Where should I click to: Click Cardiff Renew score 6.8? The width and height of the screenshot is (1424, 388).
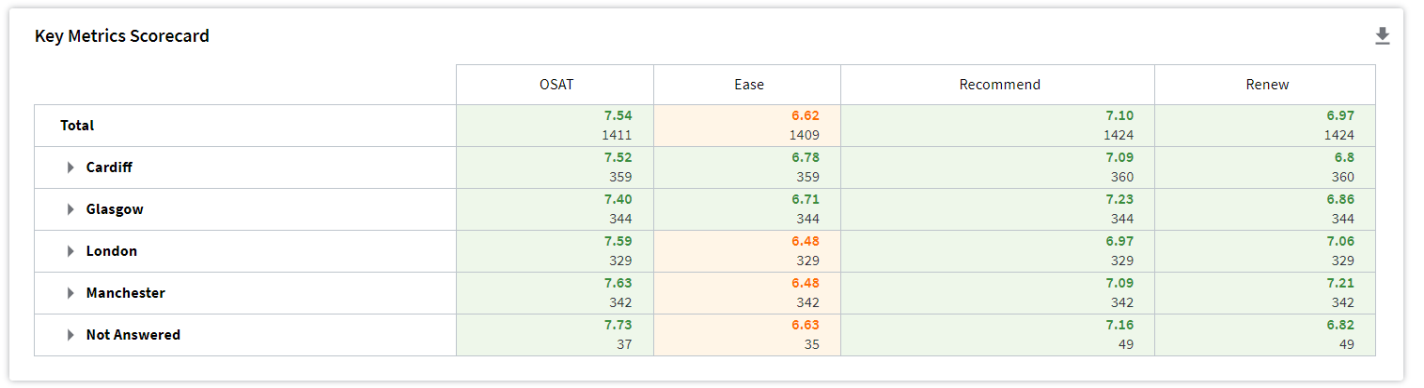pyautogui.click(x=1345, y=158)
